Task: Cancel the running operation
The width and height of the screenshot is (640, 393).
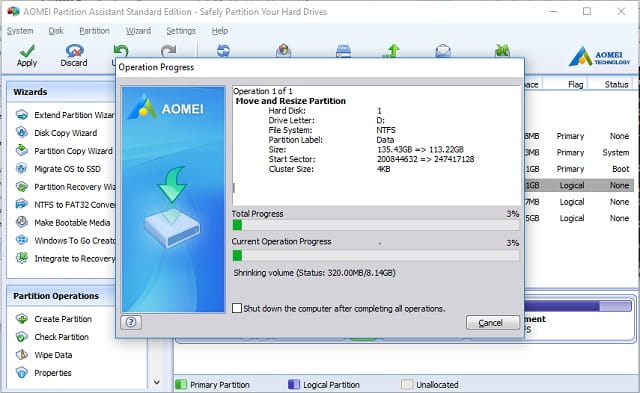Action: 493,323
